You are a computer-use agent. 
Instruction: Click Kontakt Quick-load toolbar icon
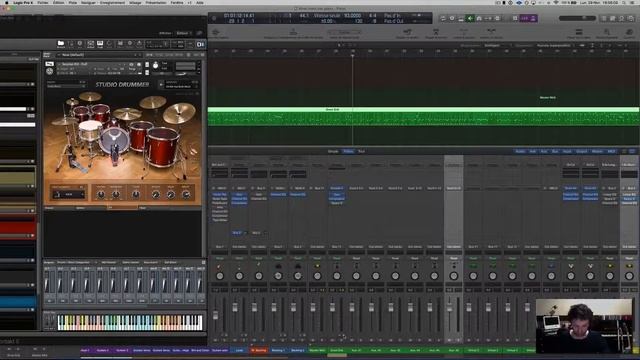[110, 44]
